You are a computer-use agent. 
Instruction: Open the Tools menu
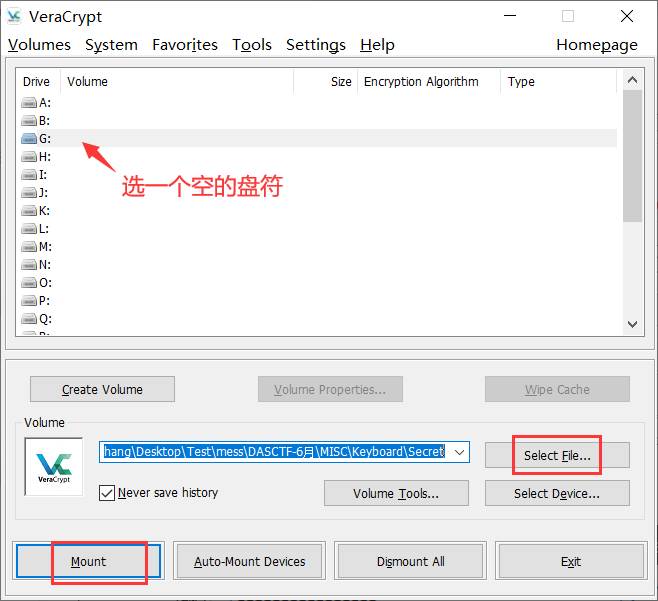click(252, 45)
